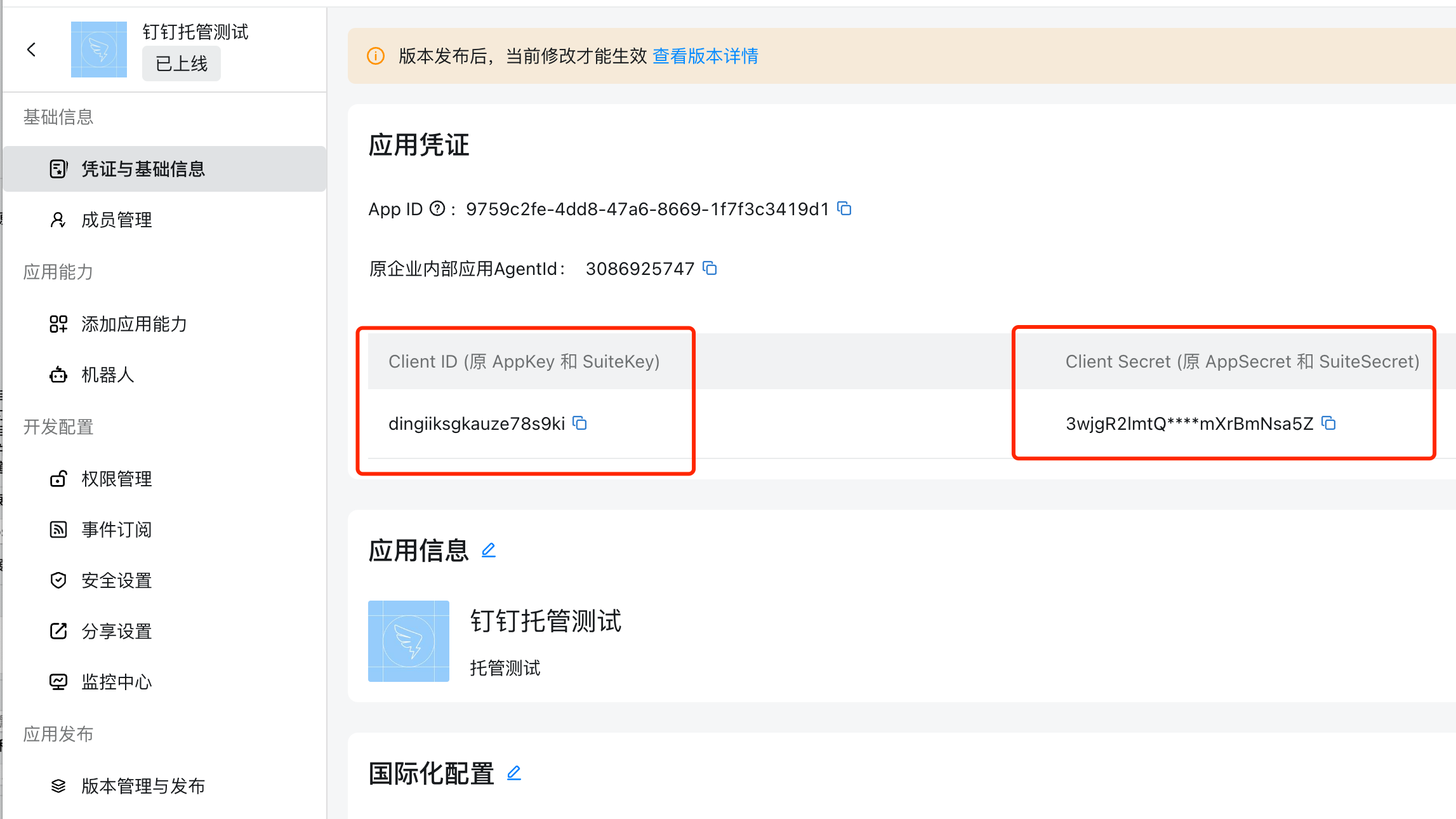
Task: Go to 机器人 sidebar item
Action: coord(108,375)
